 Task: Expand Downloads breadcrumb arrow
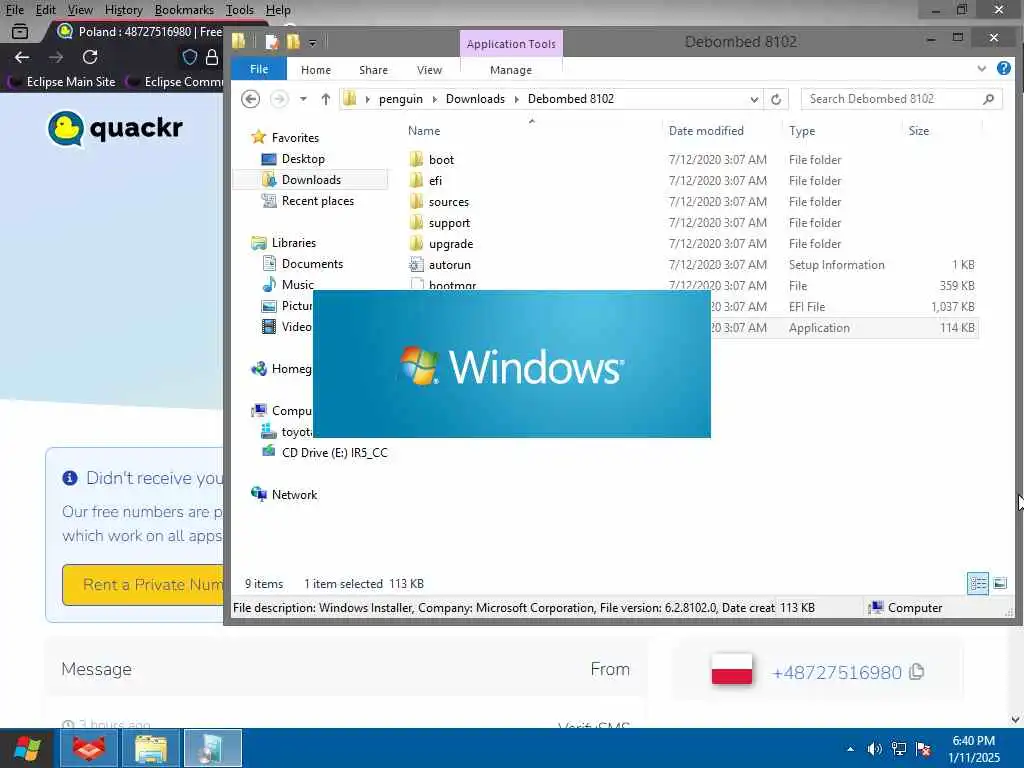pyautogui.click(x=517, y=99)
